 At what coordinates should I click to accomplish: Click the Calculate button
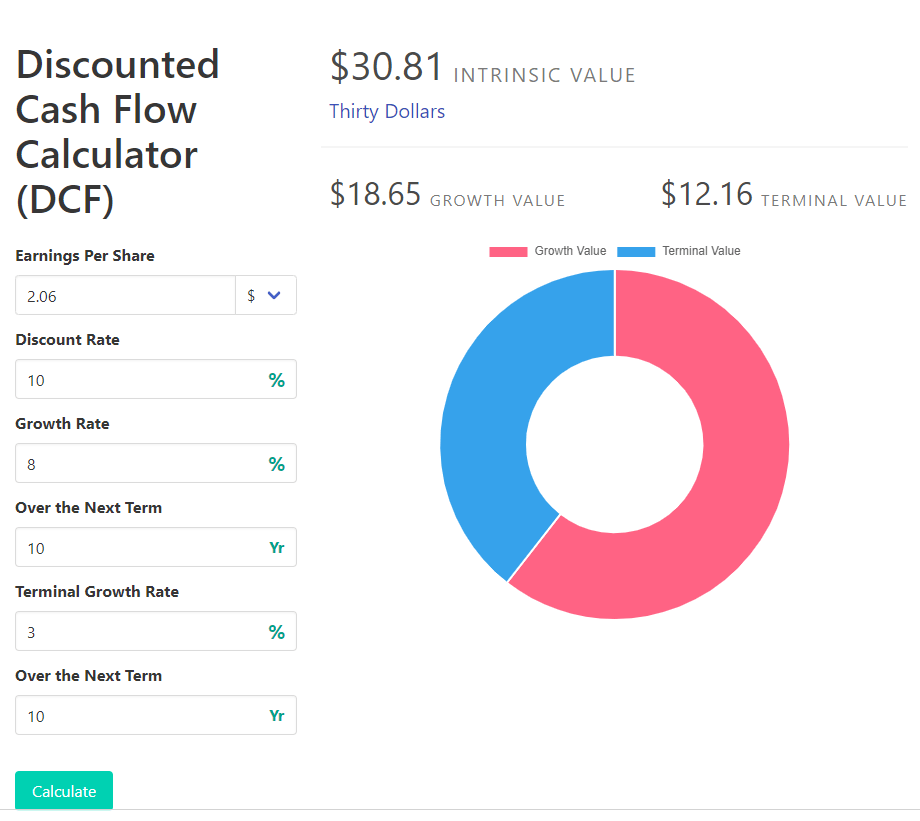63,790
